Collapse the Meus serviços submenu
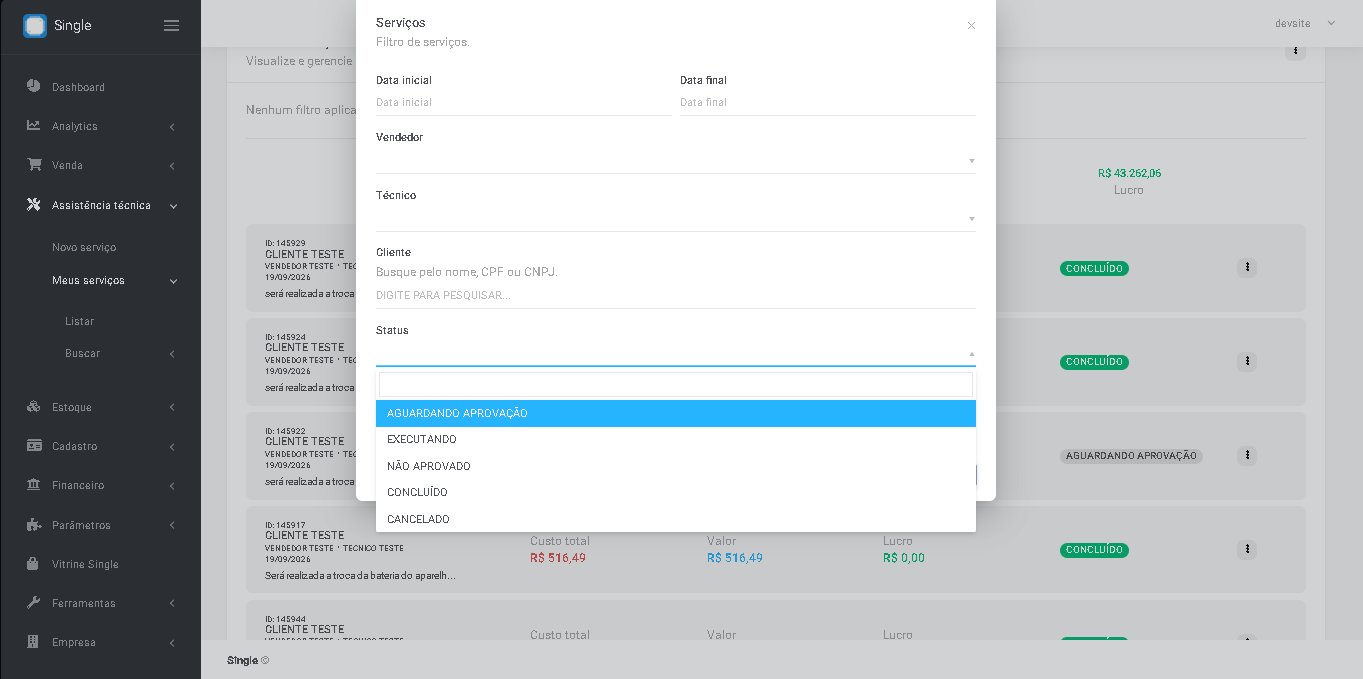This screenshot has width=1363, height=679. [x=173, y=281]
